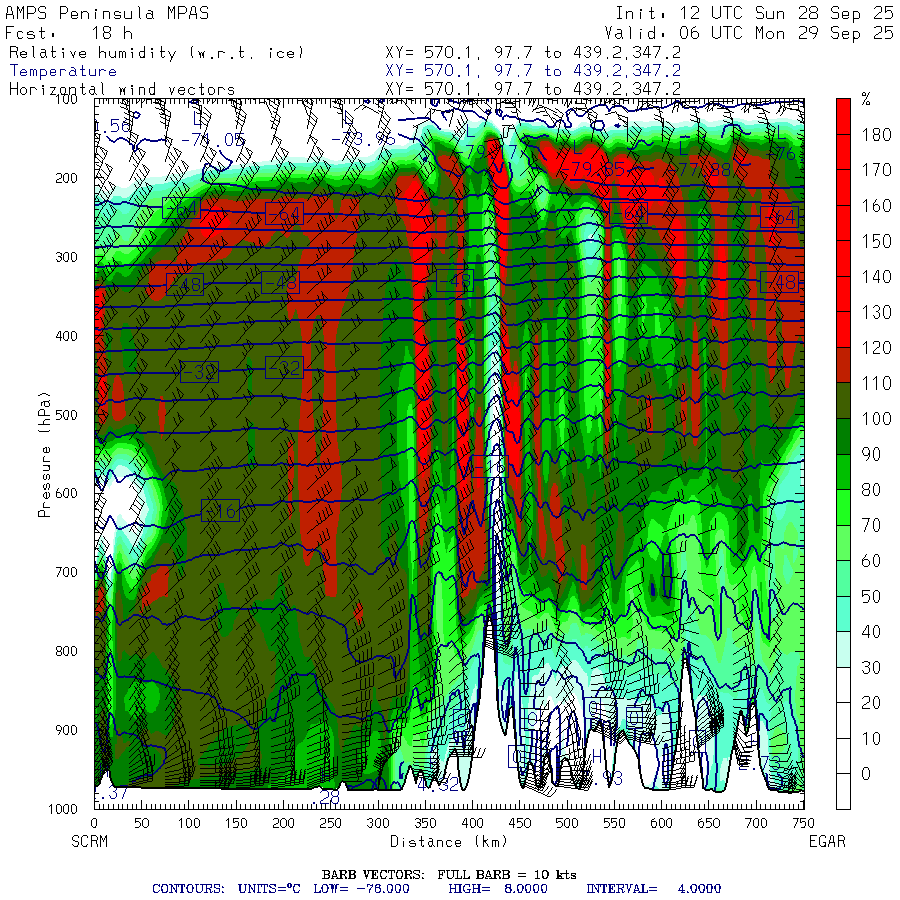Click the "120" label on the color bar
The image size is (900, 900).
tap(876, 348)
